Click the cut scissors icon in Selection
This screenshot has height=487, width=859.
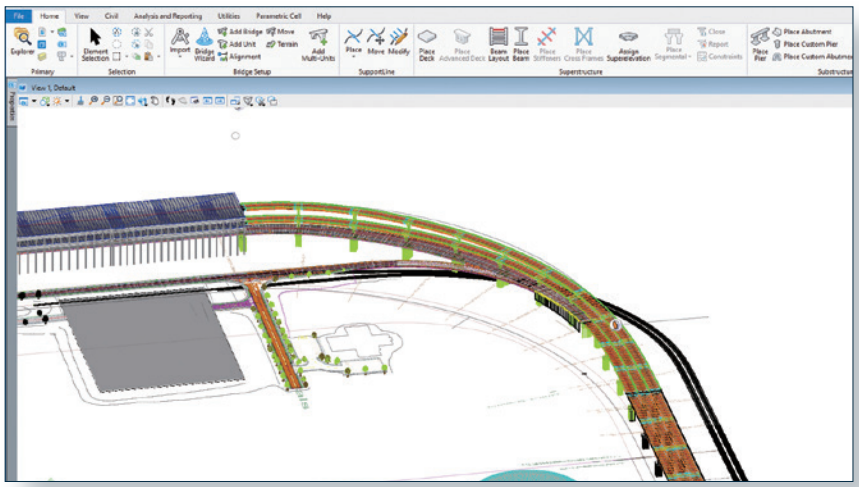(x=148, y=32)
